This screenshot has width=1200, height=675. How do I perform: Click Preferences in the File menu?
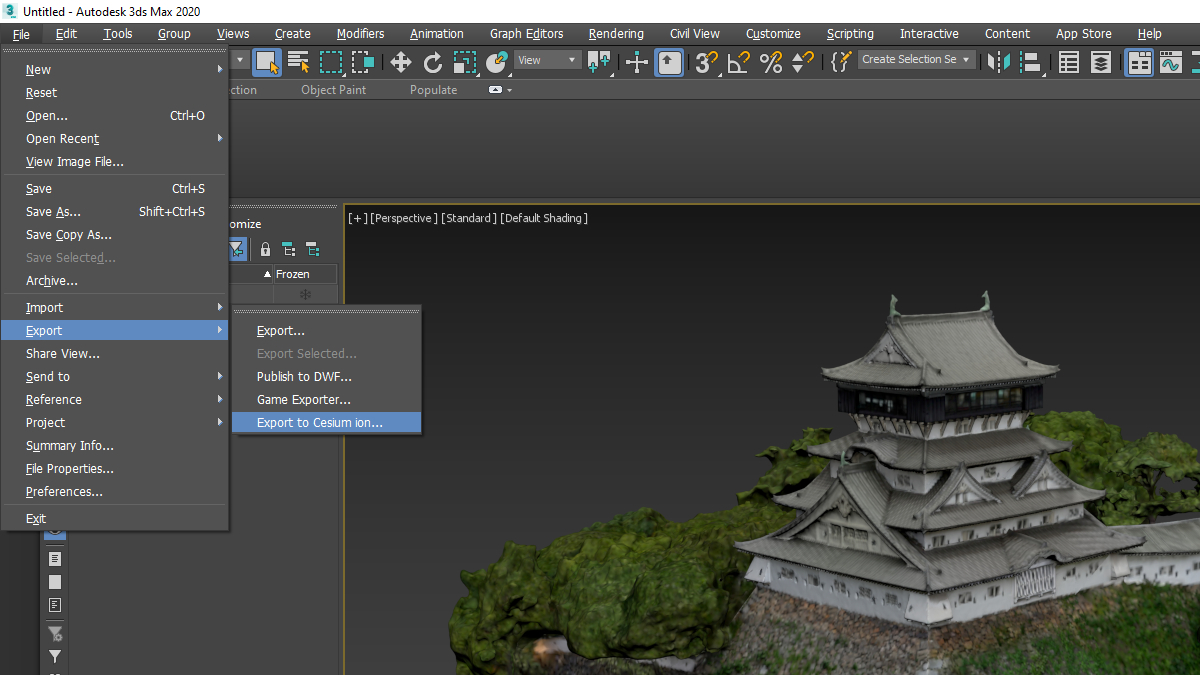click(64, 492)
